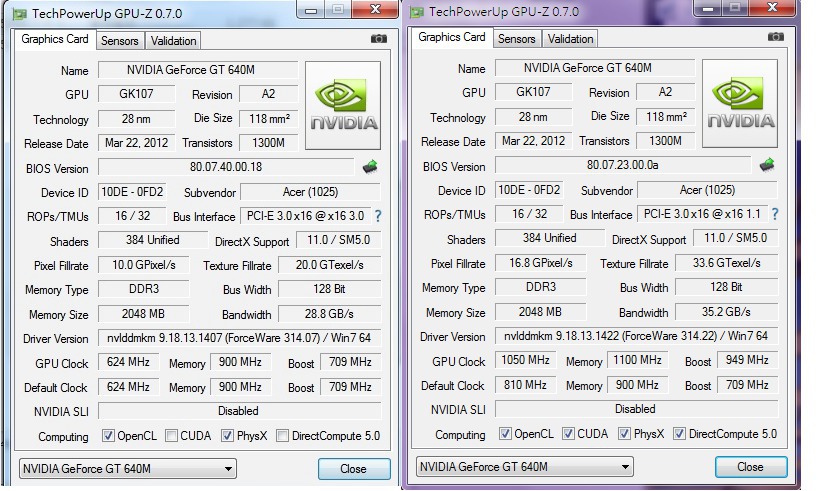
Task: Click Bandwidth 28.8 GB/s value
Action: point(329,313)
